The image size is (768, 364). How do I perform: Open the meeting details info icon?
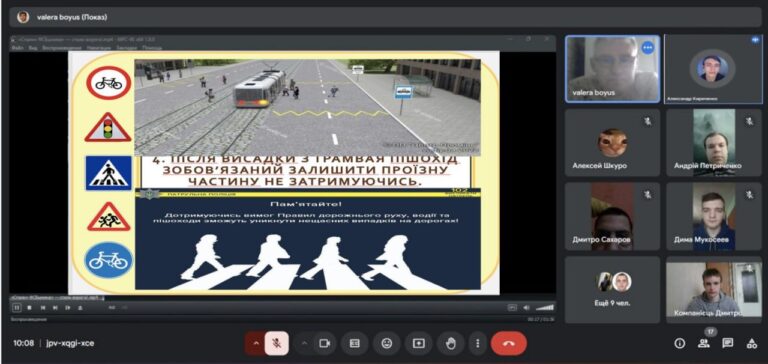(679, 343)
